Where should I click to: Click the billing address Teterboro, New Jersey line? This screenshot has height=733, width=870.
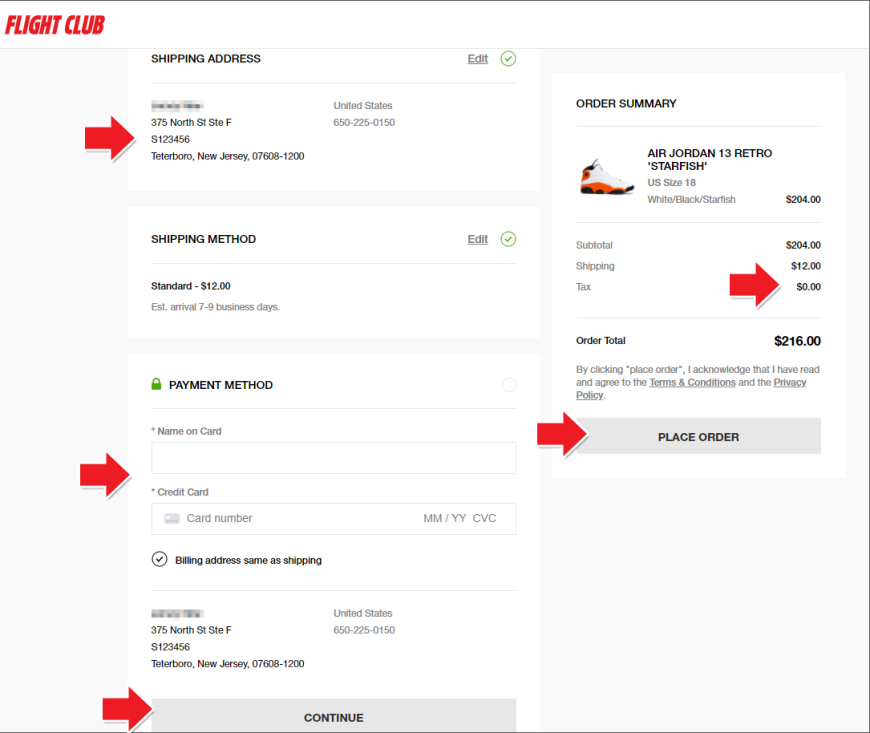click(x=227, y=664)
